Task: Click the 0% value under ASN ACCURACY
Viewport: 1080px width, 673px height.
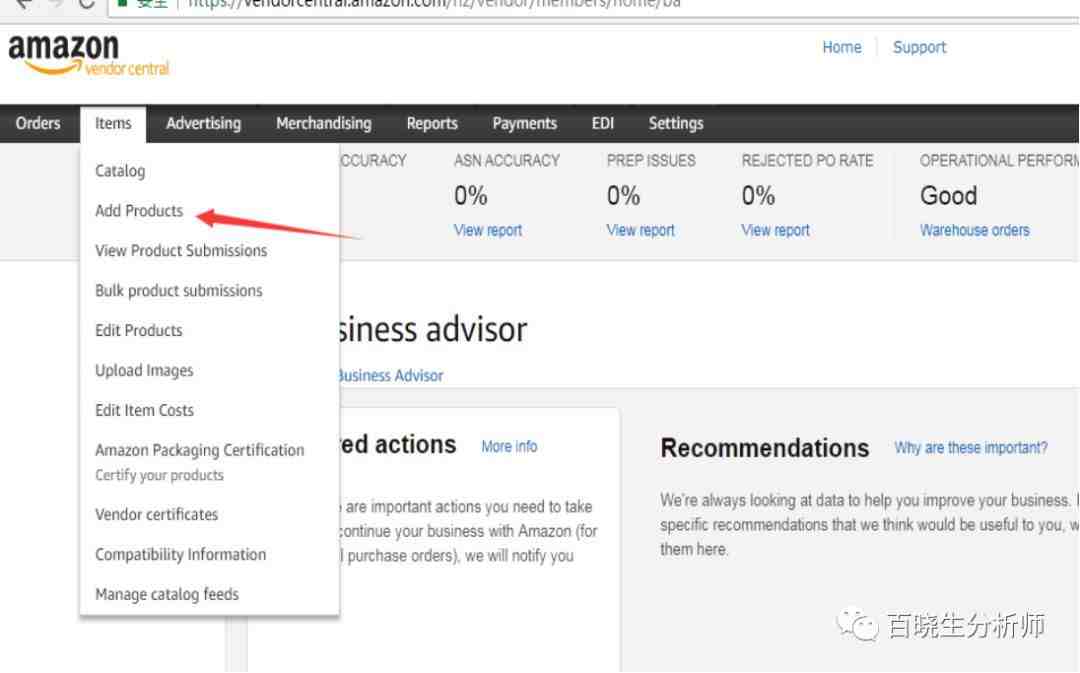Action: pos(470,196)
